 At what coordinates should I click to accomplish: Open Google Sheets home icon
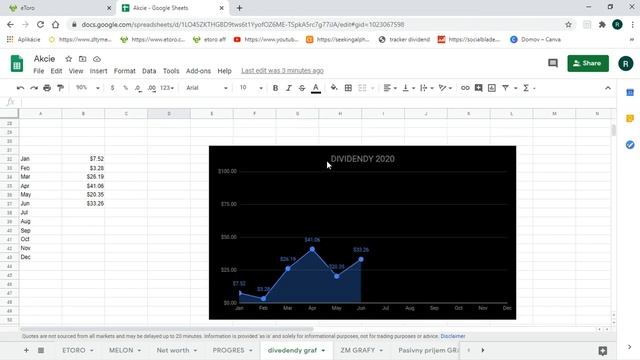coord(17,63)
